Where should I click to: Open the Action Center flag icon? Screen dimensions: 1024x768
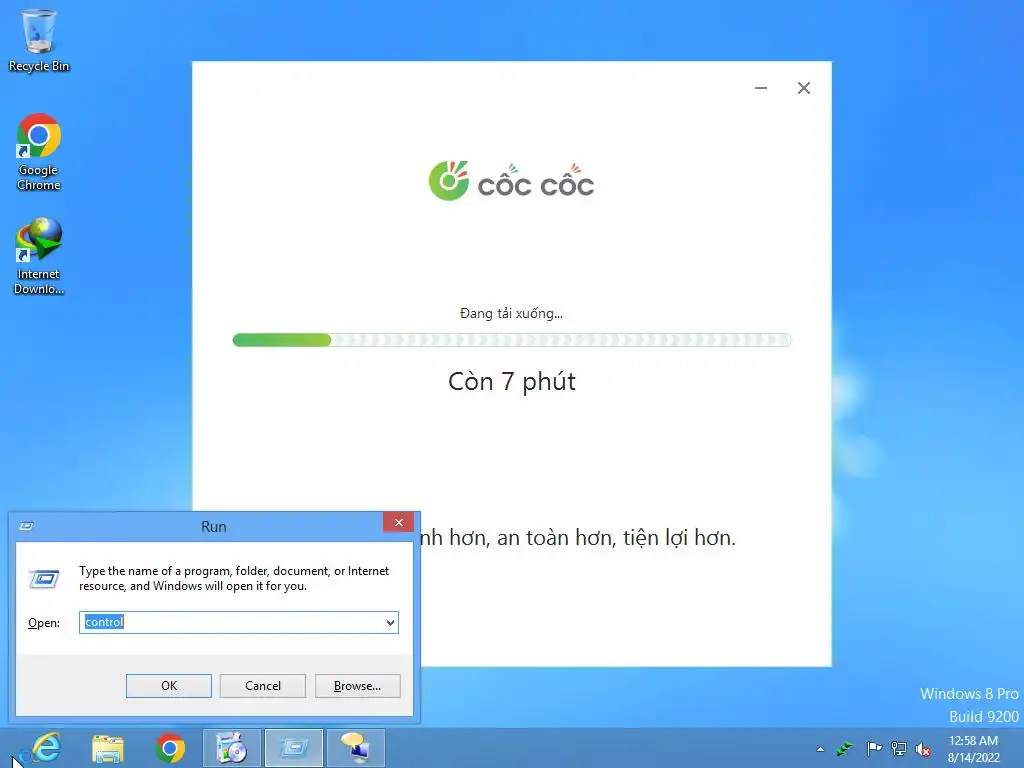874,748
